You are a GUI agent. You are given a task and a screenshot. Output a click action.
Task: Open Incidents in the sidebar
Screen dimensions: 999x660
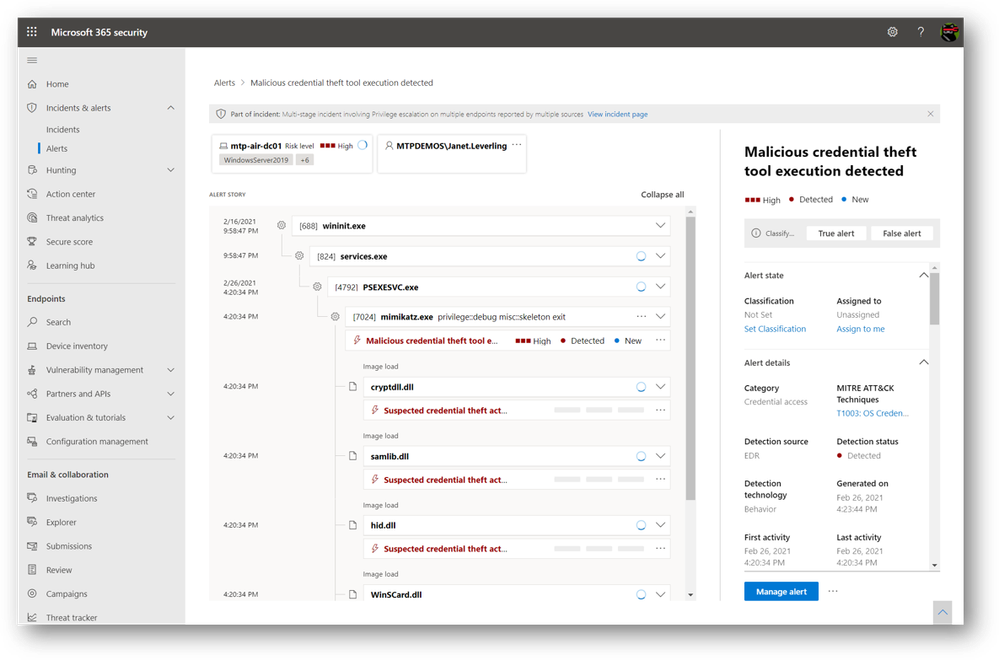[x=62, y=129]
